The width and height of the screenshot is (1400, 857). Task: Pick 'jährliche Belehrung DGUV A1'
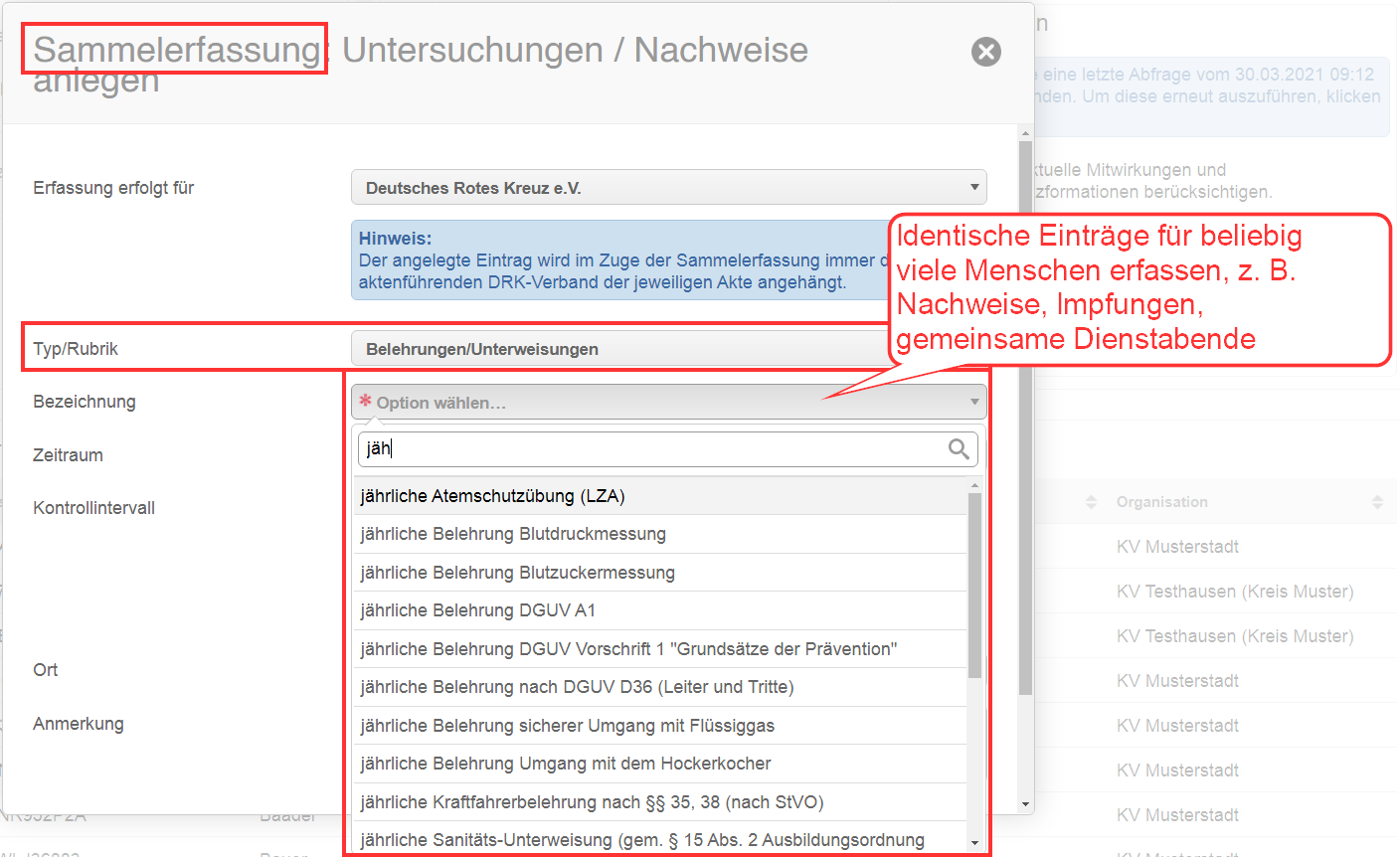coord(660,610)
